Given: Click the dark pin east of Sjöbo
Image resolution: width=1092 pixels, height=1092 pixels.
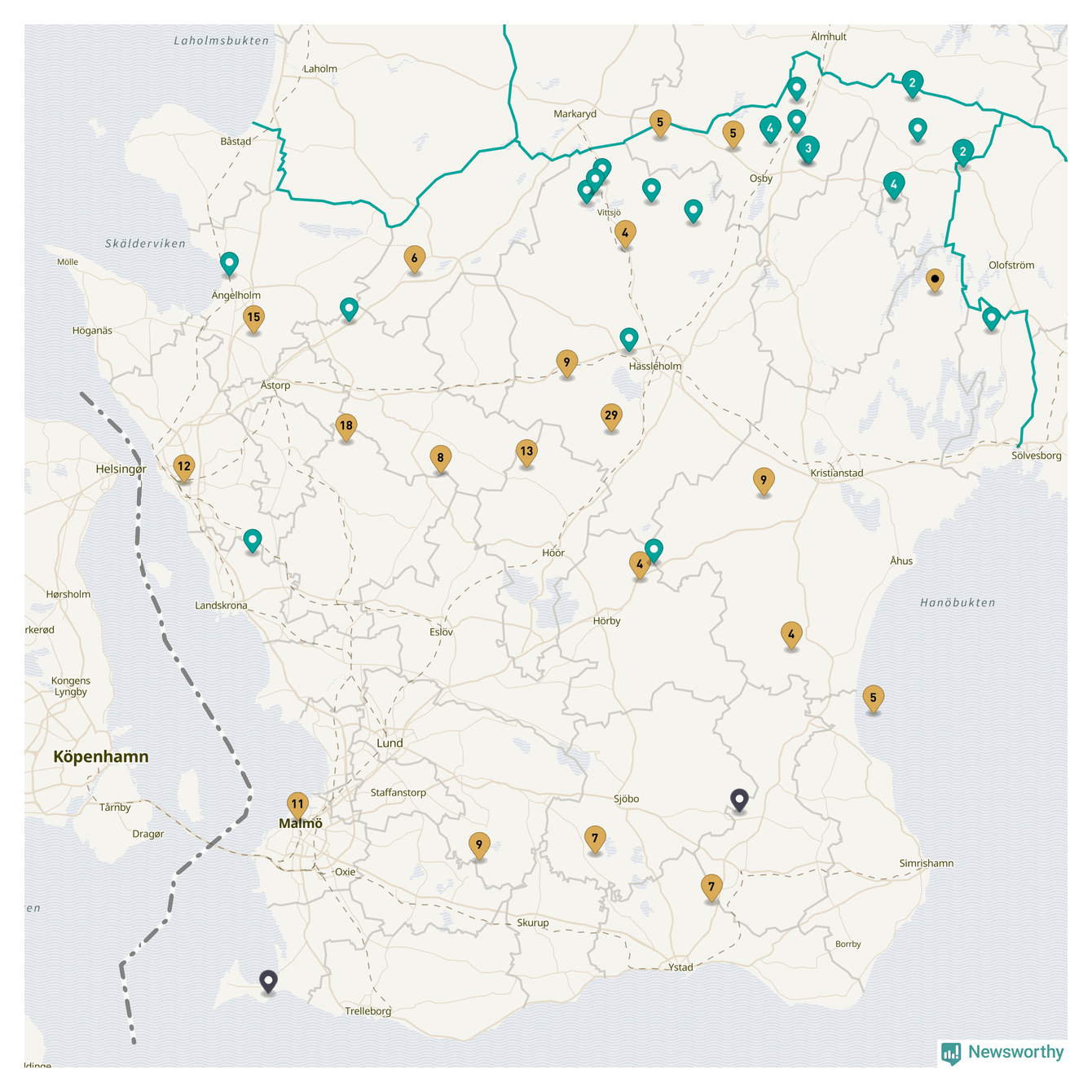Looking at the screenshot, I should pyautogui.click(x=739, y=799).
